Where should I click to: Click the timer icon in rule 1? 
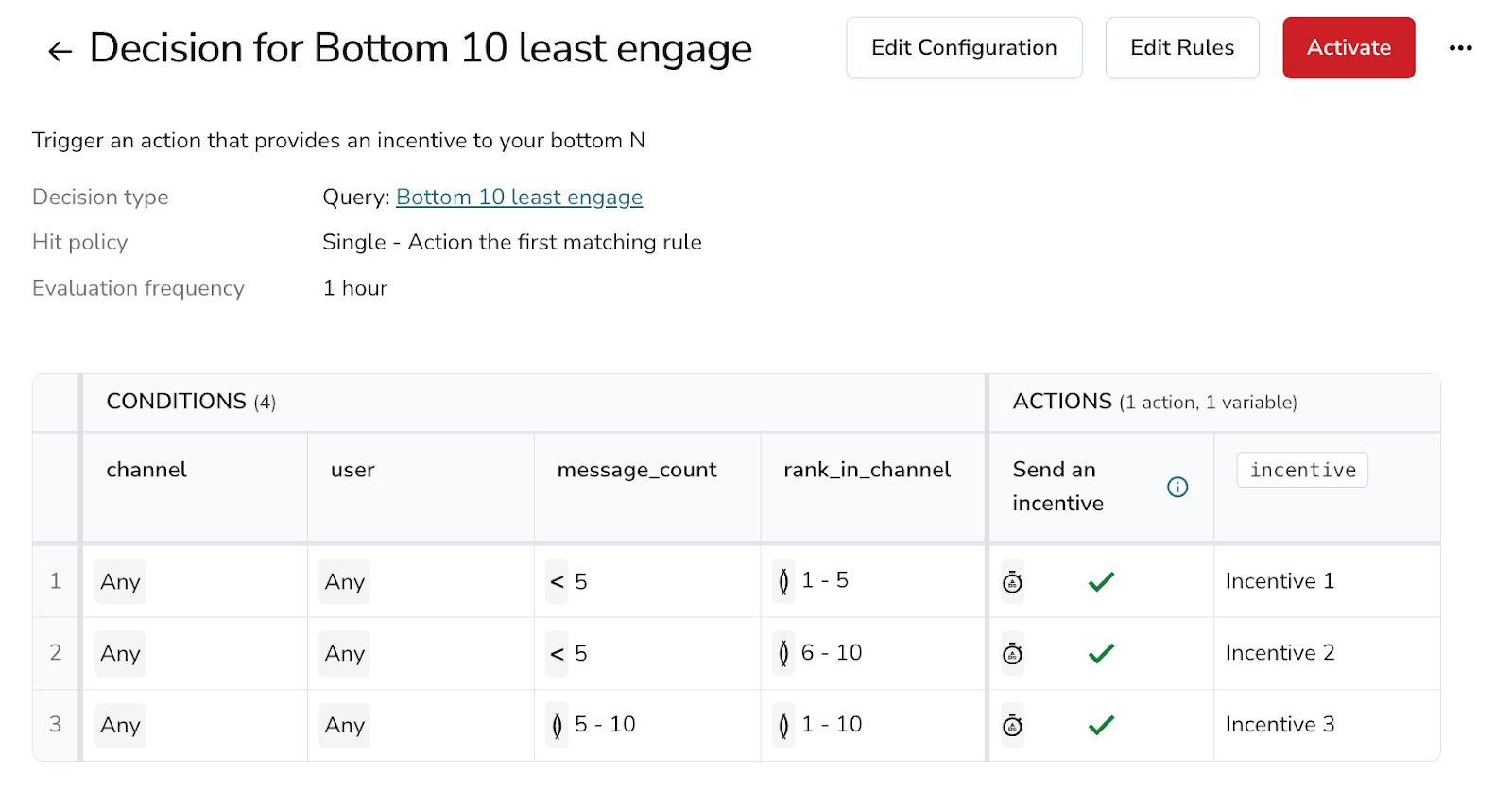click(x=1012, y=582)
